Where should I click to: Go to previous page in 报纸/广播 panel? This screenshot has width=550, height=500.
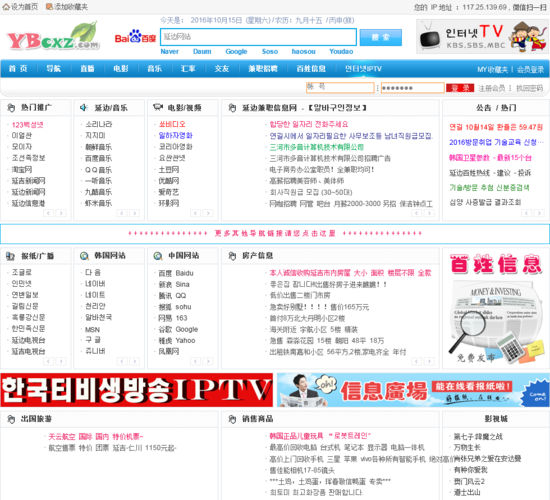click(48, 361)
